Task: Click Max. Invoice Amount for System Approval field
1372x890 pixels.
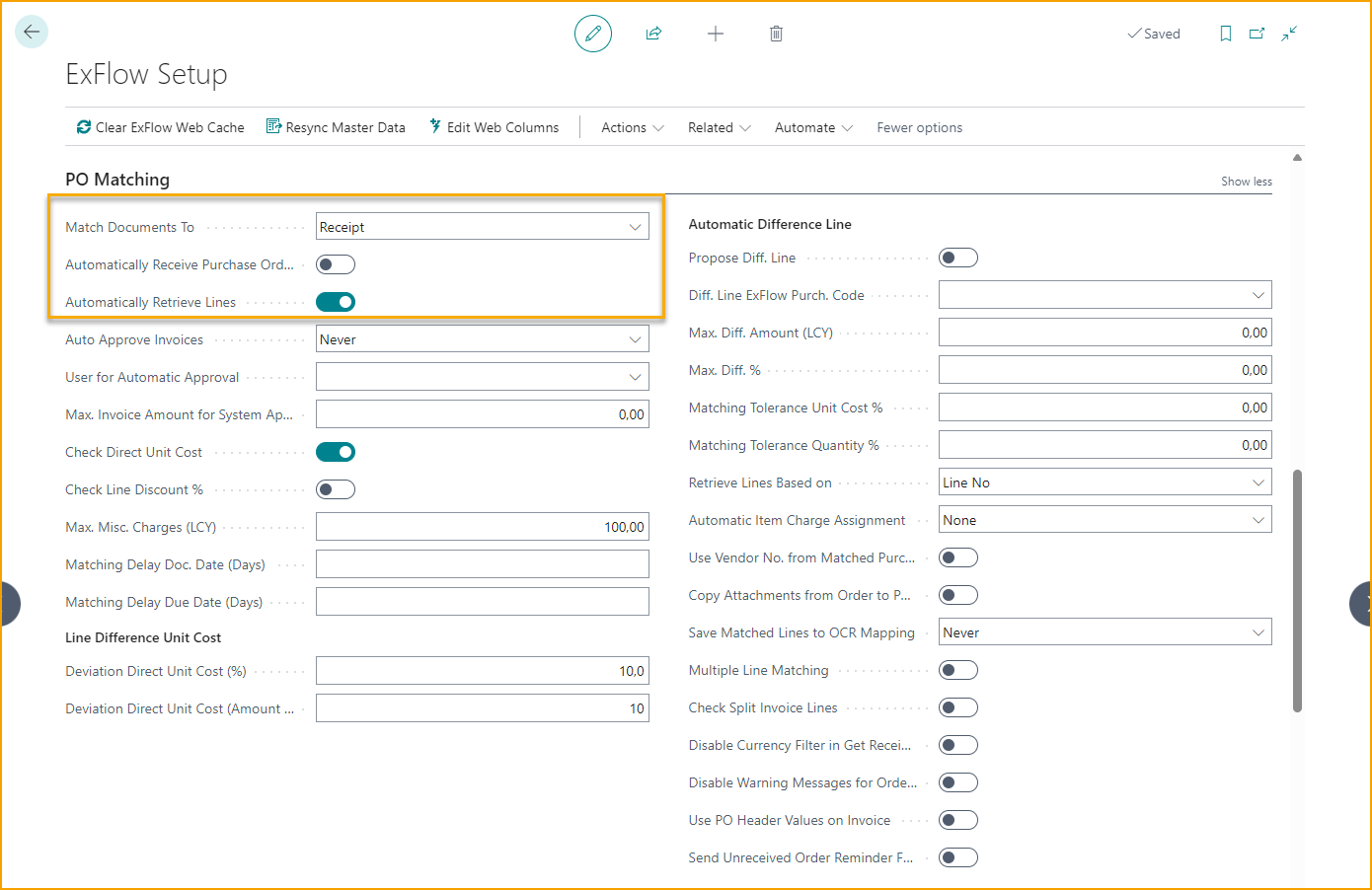Action: [483, 414]
